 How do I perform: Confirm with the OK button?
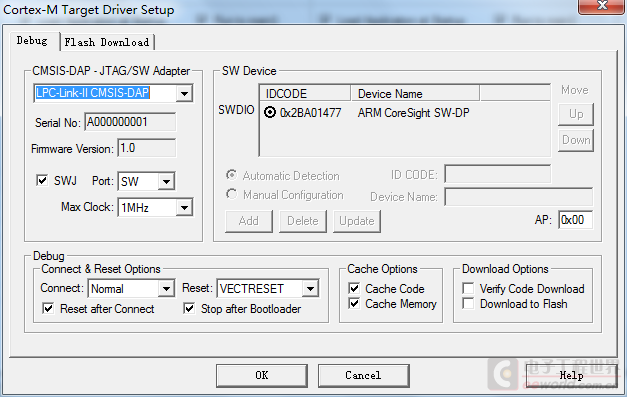[x=262, y=375]
